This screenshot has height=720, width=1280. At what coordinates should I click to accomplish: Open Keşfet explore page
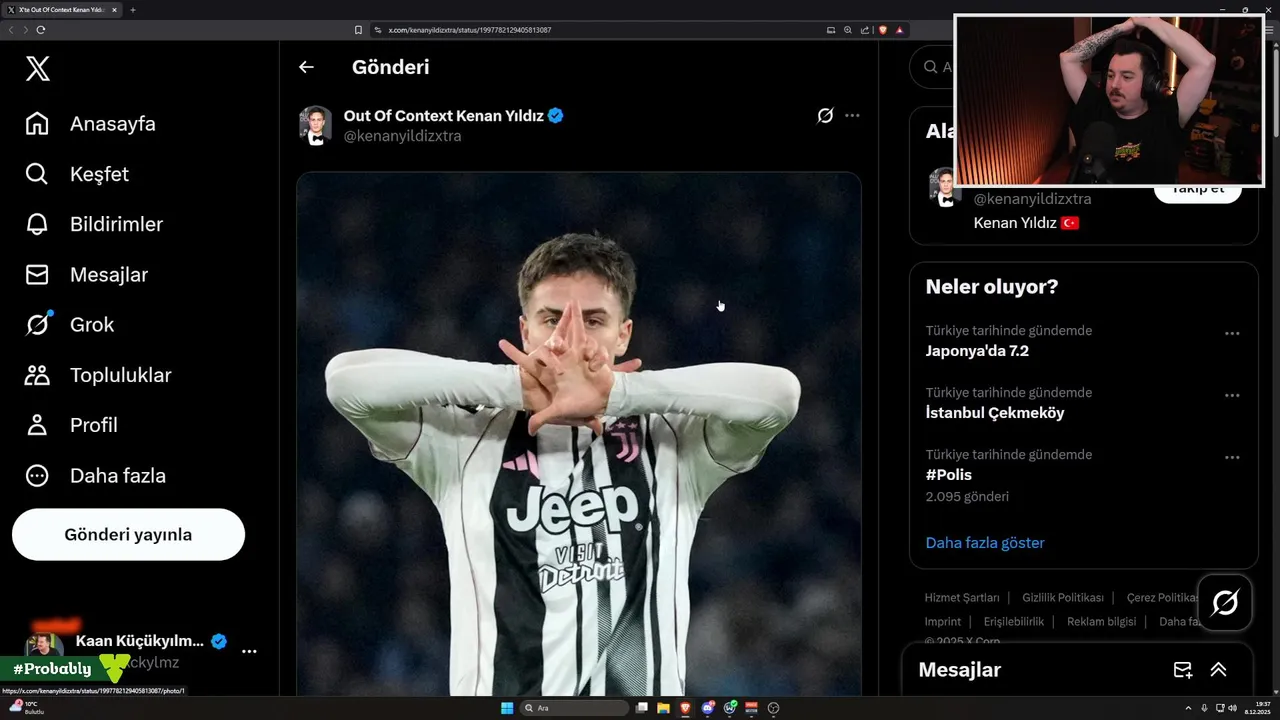(x=77, y=174)
